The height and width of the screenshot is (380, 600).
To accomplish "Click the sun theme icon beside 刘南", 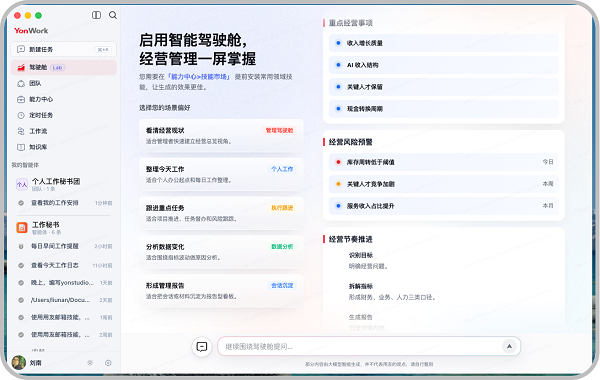I will click(90, 363).
